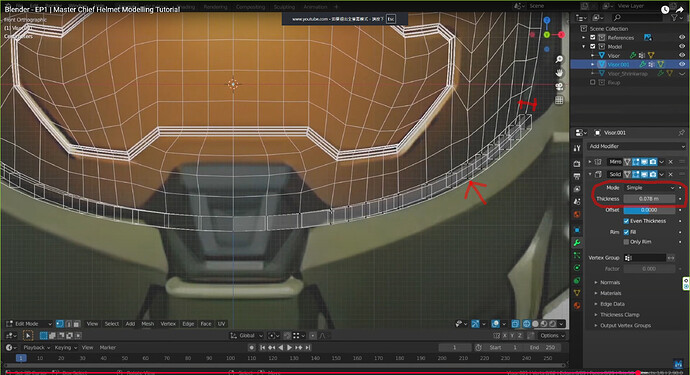The width and height of the screenshot is (690, 375).
Task: Hide the Visor.001 object with eye icon
Action: pos(682,64)
